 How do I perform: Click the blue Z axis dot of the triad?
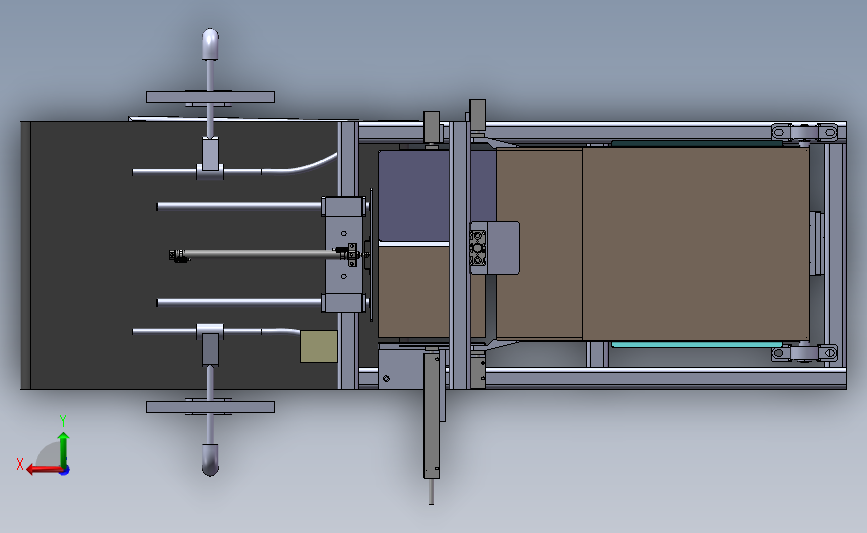pyautogui.click(x=65, y=471)
